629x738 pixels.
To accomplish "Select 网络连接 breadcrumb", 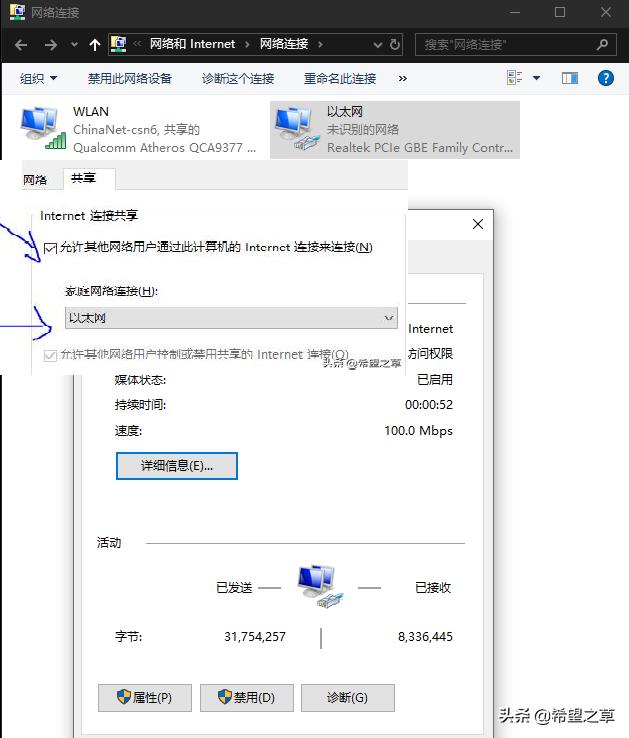I will coord(284,44).
